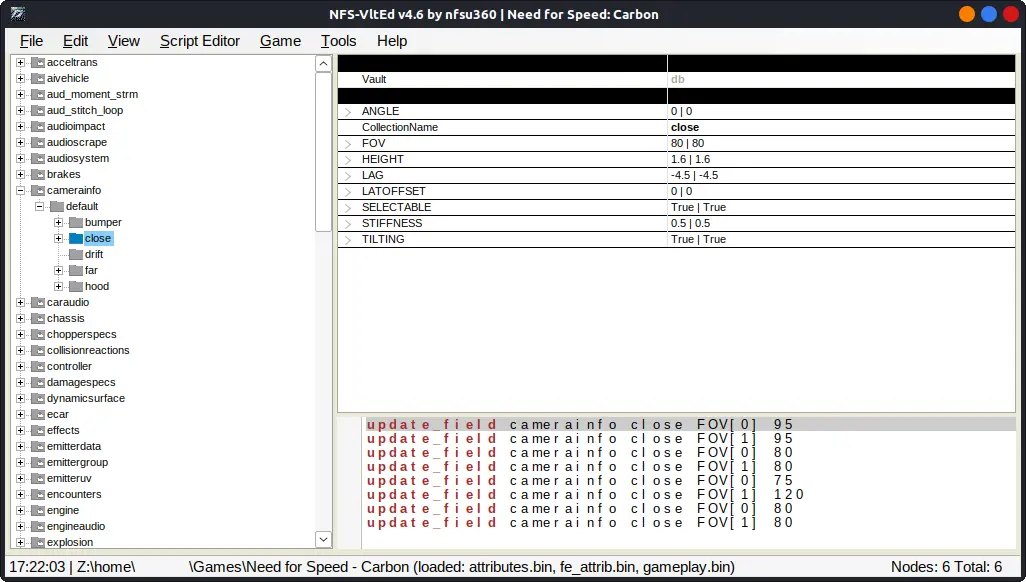Click the tree panel vertical scrollbar thumb
This screenshot has height=582, width=1026.
click(323, 151)
